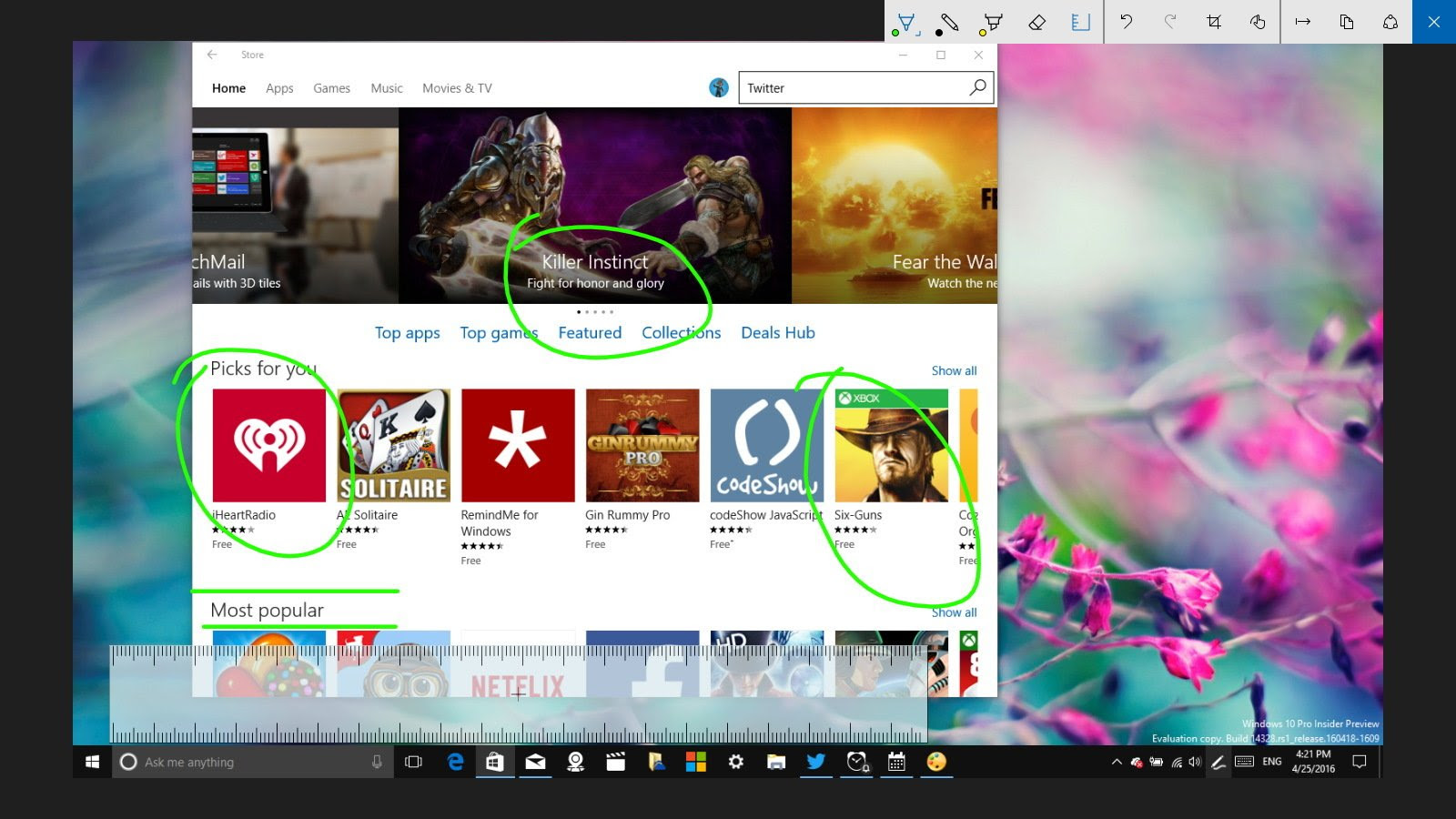The width and height of the screenshot is (1456, 819).
Task: Select the pencil tool
Action: click(948, 23)
